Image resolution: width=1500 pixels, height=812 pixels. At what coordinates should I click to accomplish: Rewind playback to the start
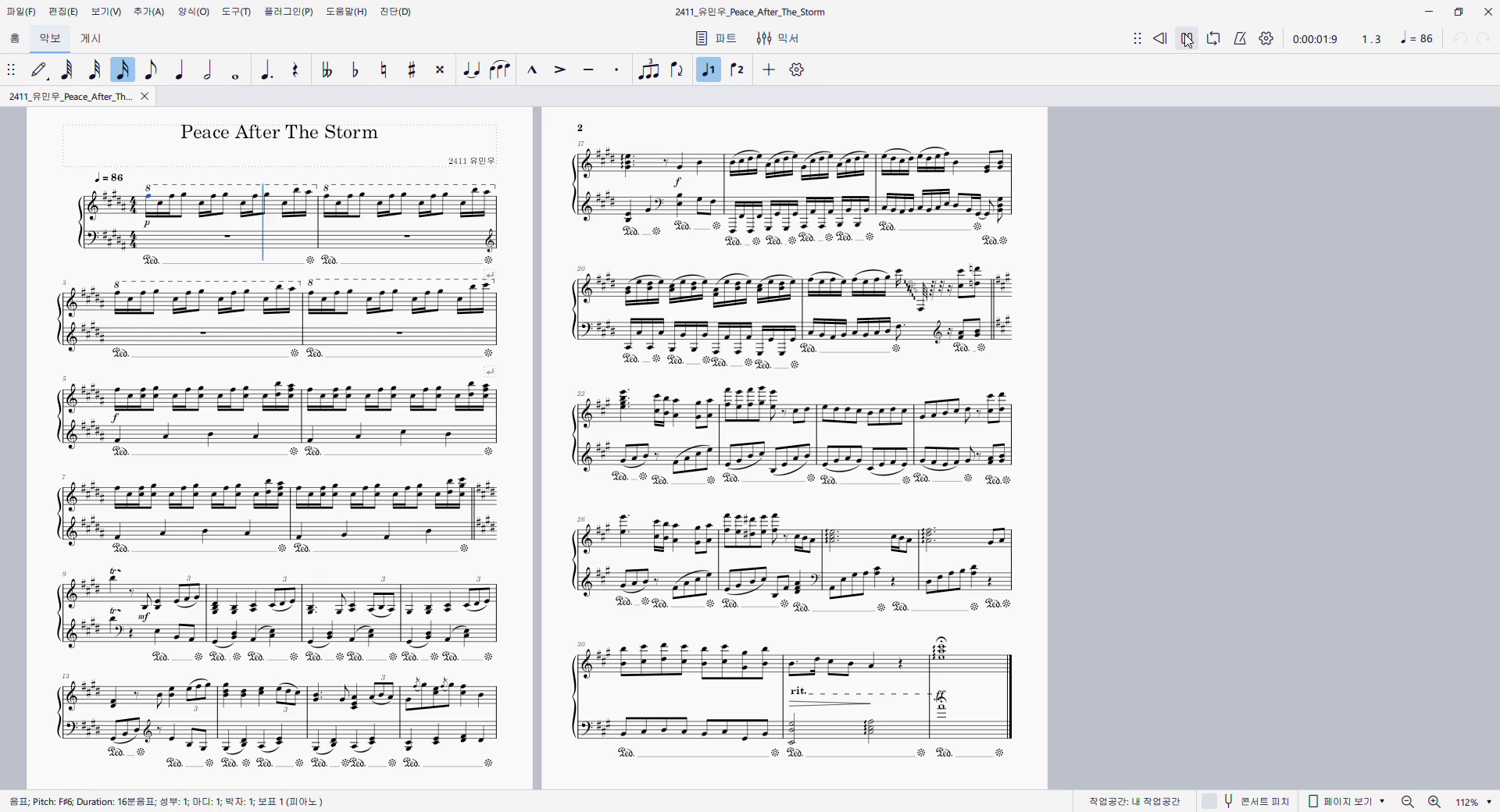click(x=1160, y=38)
